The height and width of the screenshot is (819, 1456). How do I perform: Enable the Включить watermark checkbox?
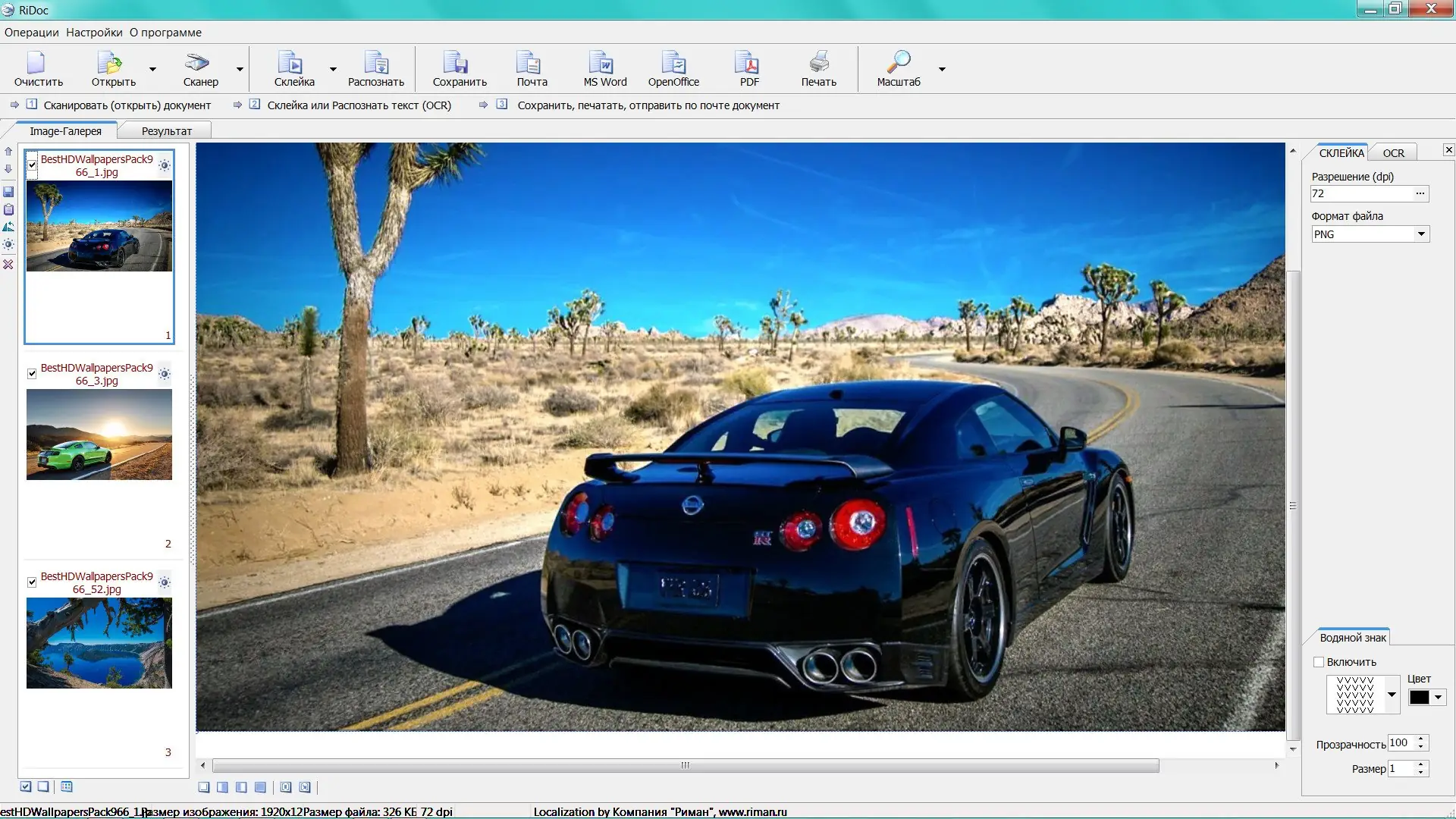click(x=1319, y=662)
